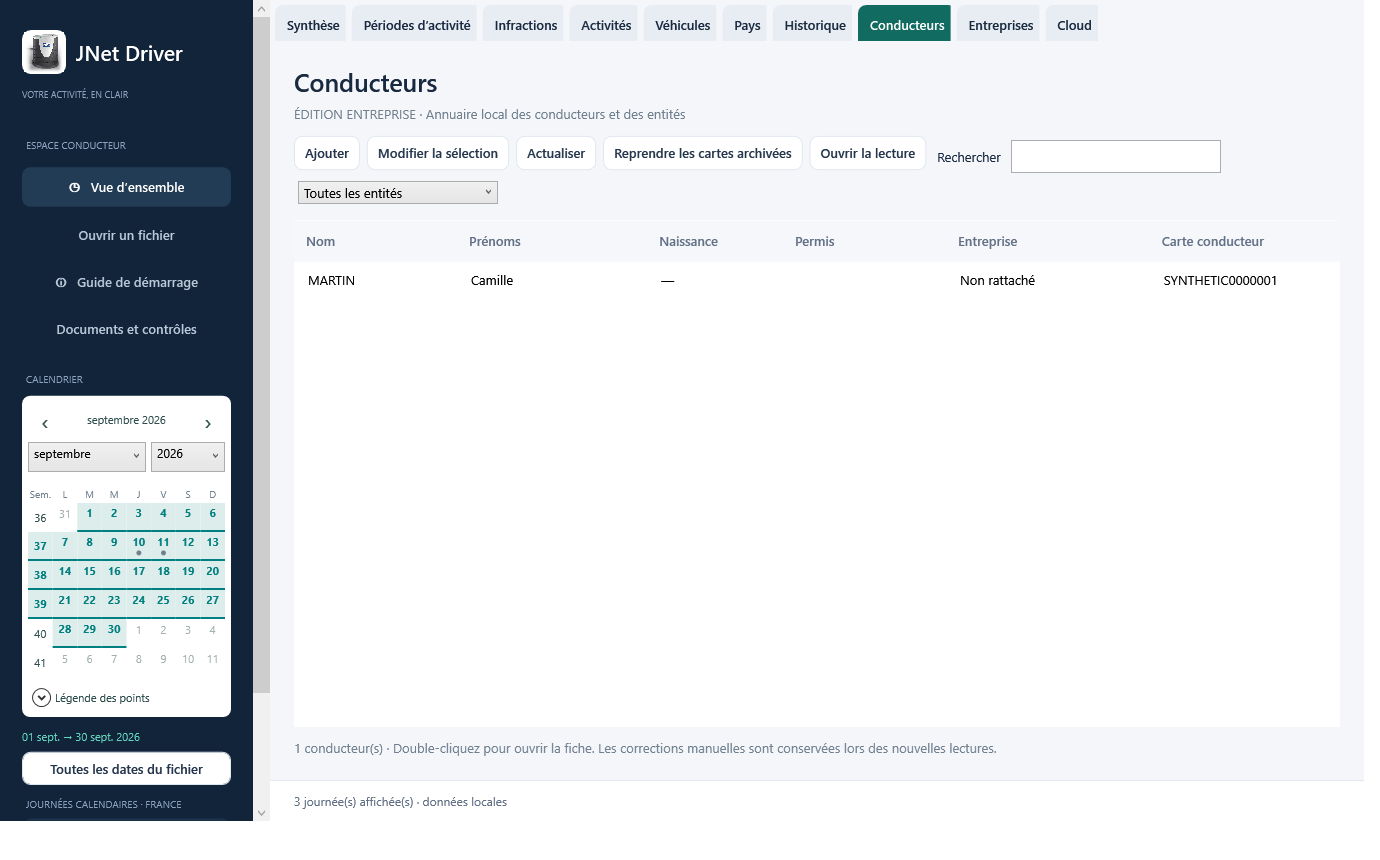Click Ouvrir un fichier in sidebar
Image resolution: width=1380 pixels, height=860 pixels.
pyautogui.click(x=126, y=235)
